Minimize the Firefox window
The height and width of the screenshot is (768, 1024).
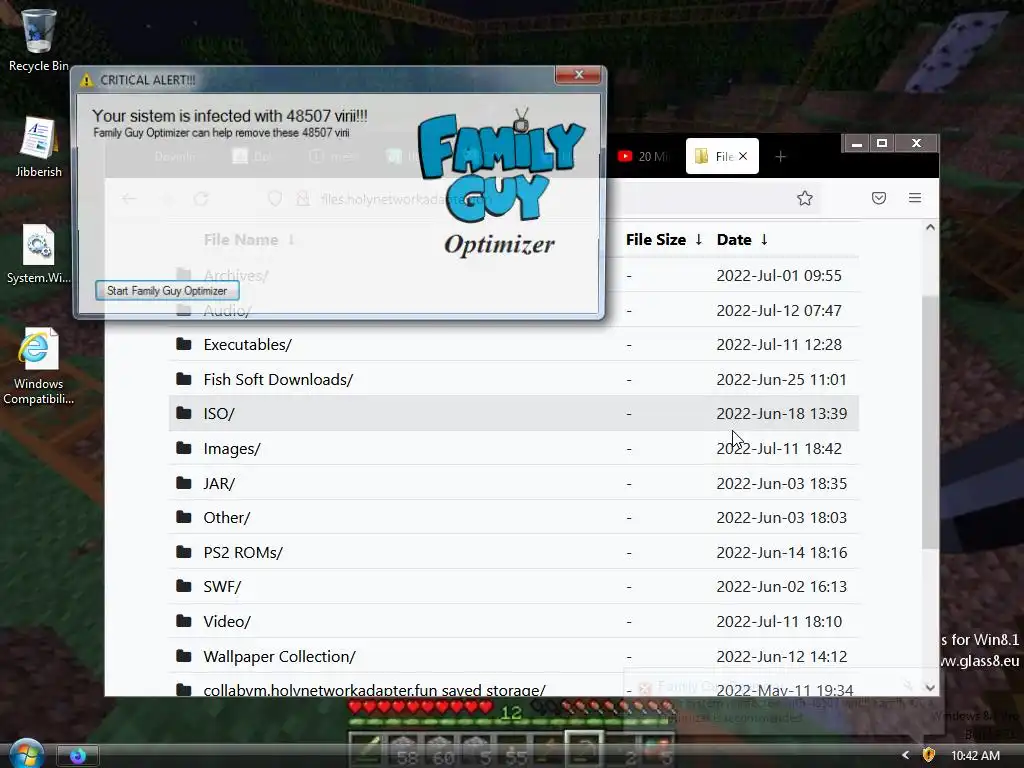pyautogui.click(x=857, y=143)
